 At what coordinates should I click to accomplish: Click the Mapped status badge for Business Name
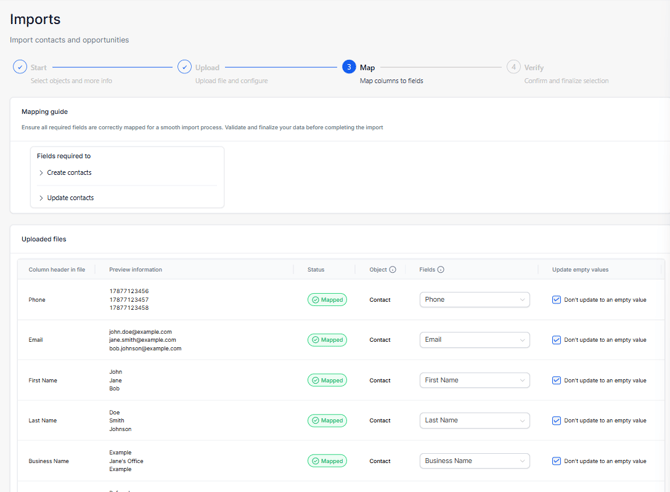327,461
